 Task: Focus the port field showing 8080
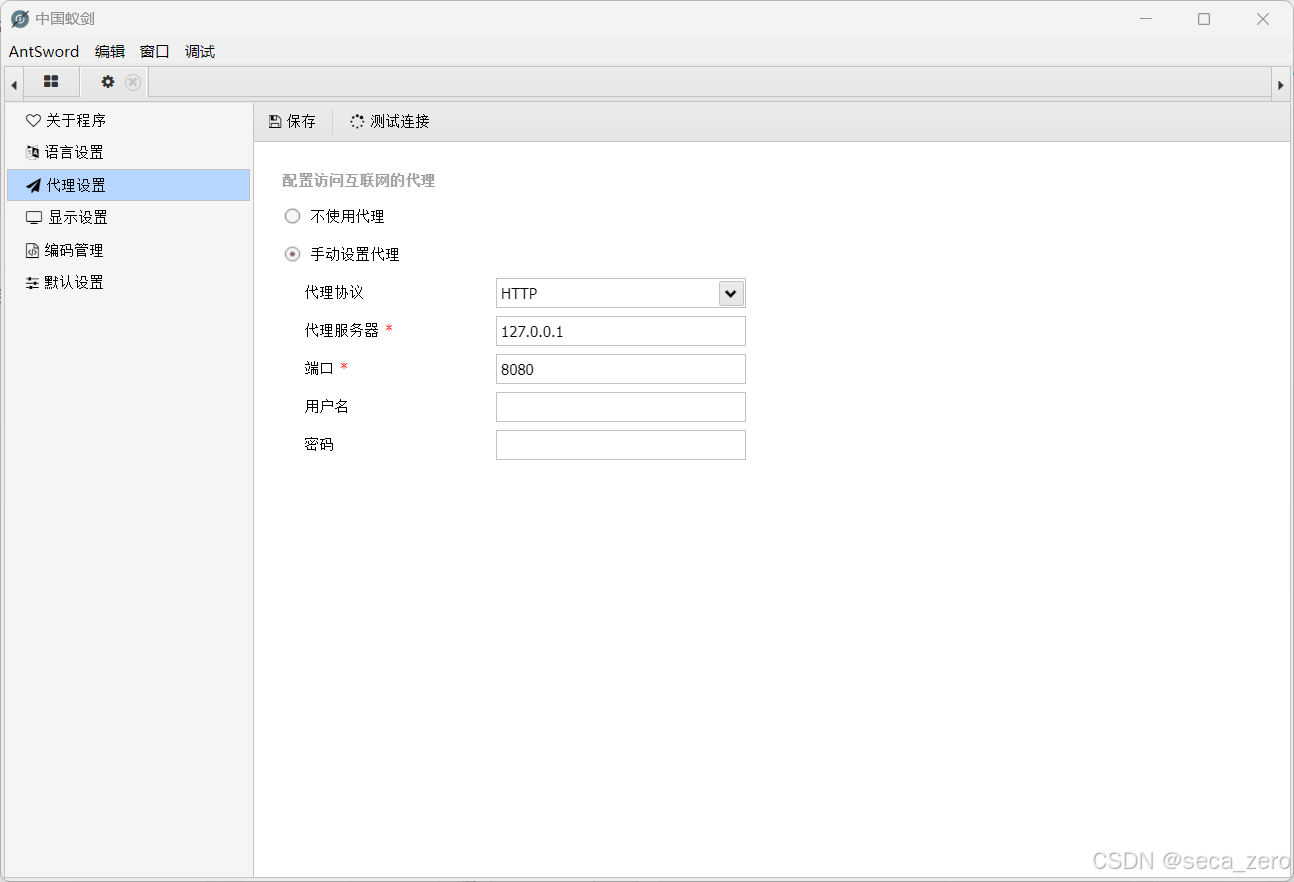coord(621,369)
